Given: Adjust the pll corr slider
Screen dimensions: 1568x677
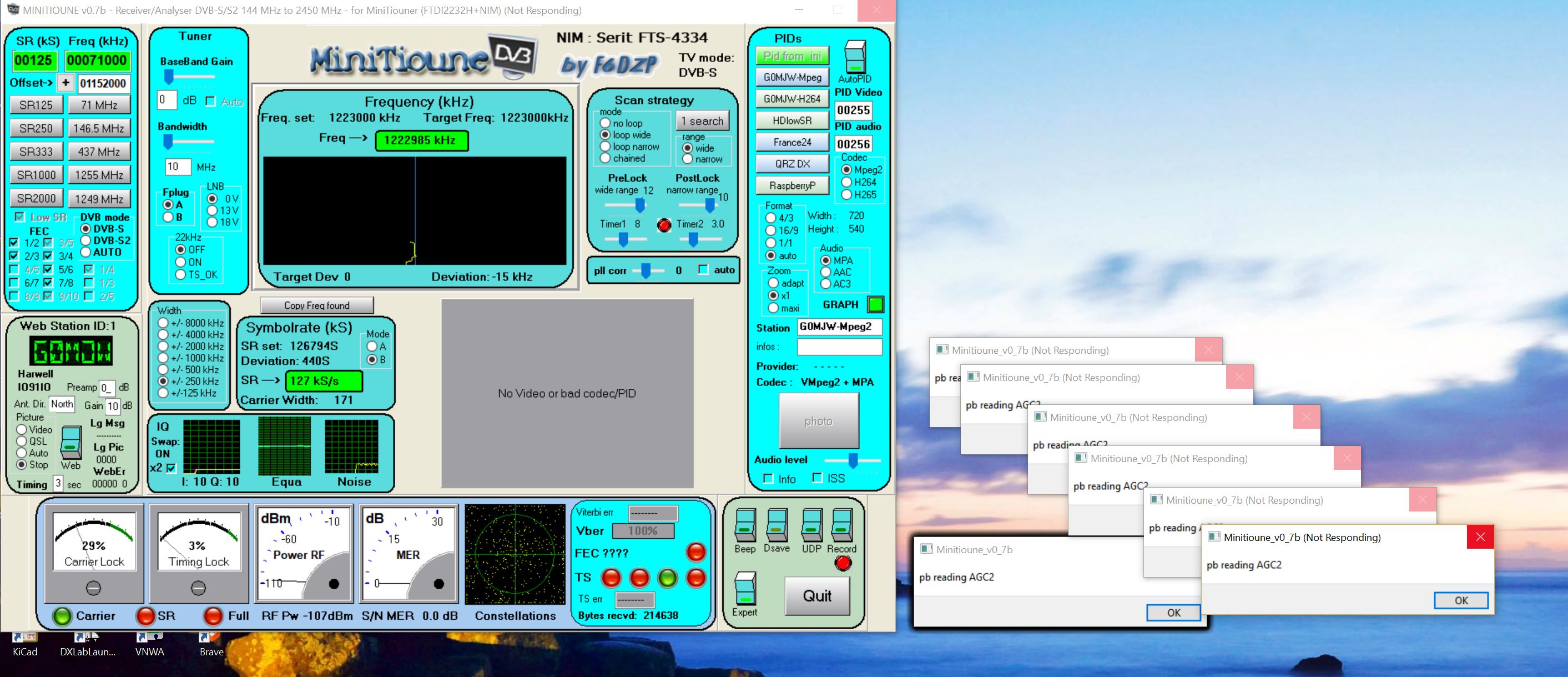Looking at the screenshot, I should (647, 270).
